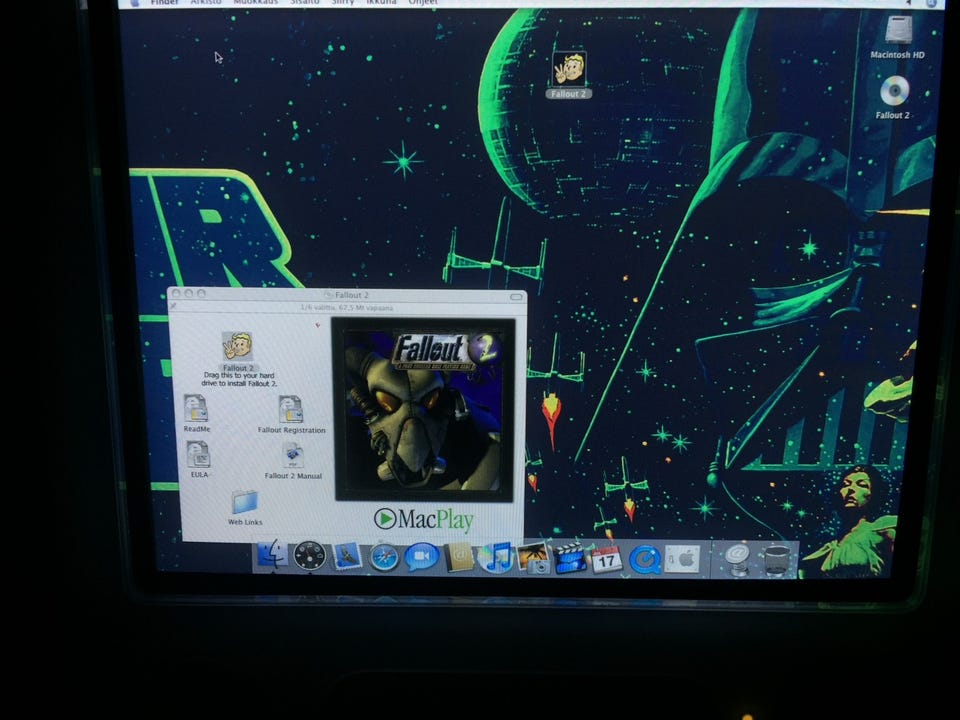Open the Arkisto menu
This screenshot has height=720, width=960.
point(206,2)
